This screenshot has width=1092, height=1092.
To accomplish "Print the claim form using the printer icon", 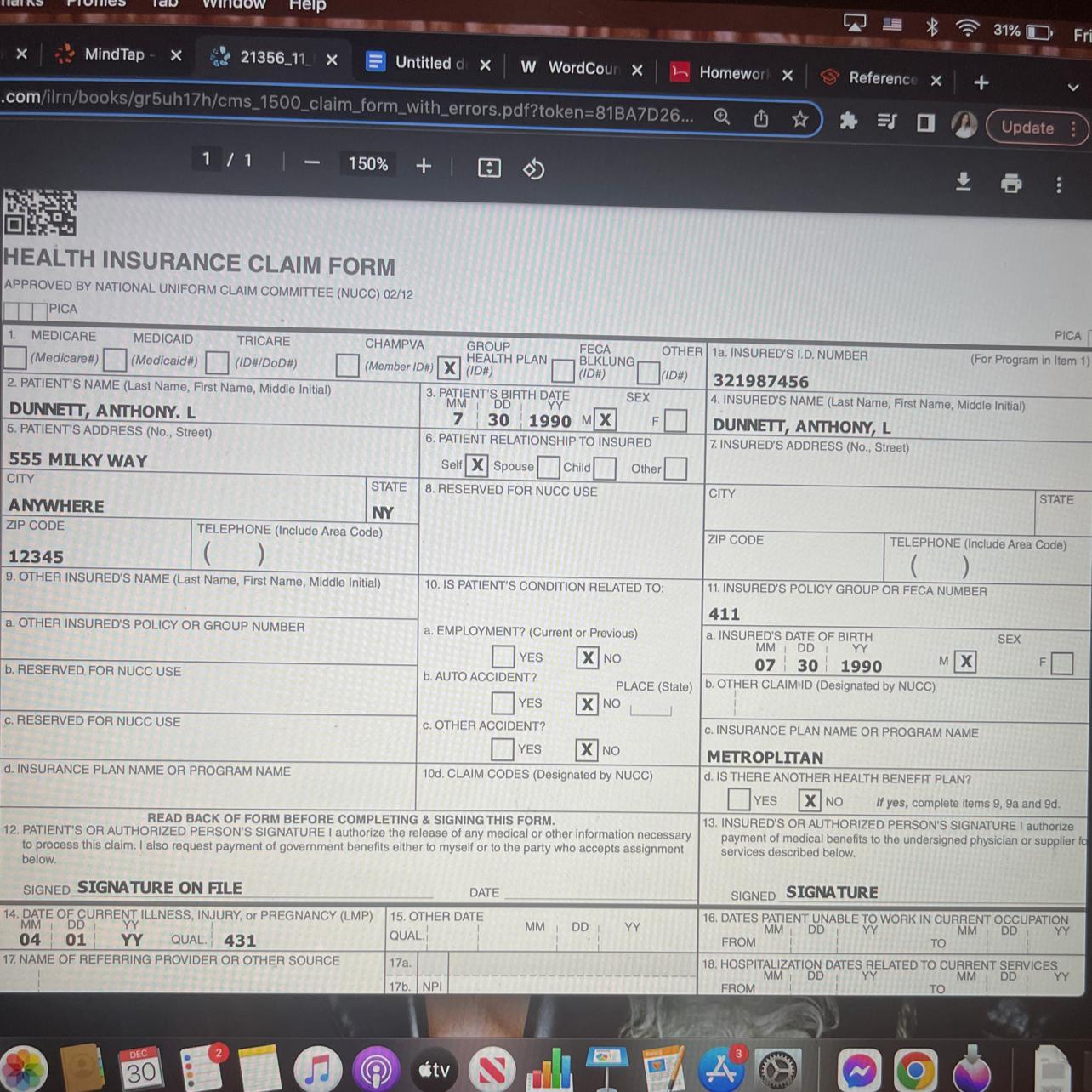I will (x=1010, y=184).
